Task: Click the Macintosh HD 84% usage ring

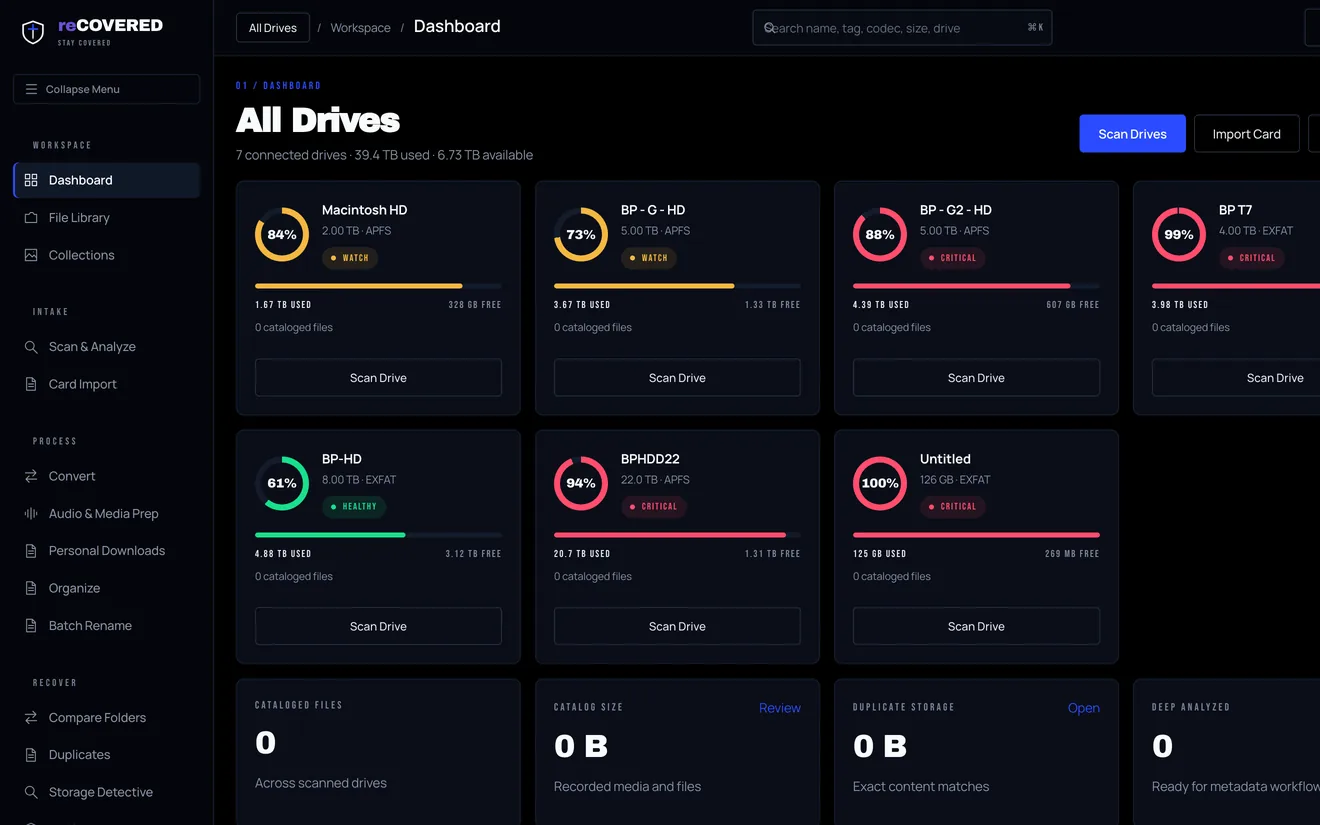Action: (282, 234)
